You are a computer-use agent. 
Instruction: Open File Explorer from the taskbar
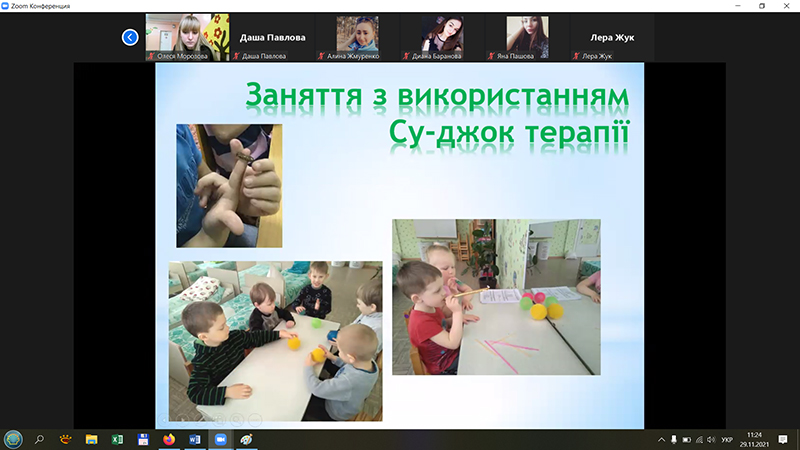[91, 439]
